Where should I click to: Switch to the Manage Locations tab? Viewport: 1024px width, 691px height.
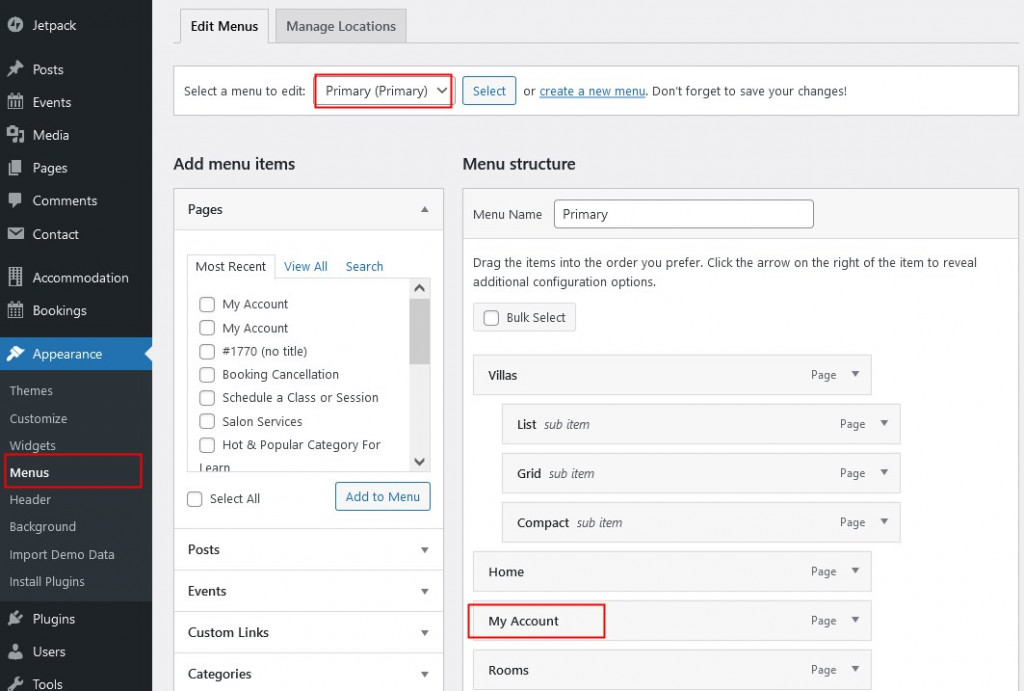click(x=340, y=27)
